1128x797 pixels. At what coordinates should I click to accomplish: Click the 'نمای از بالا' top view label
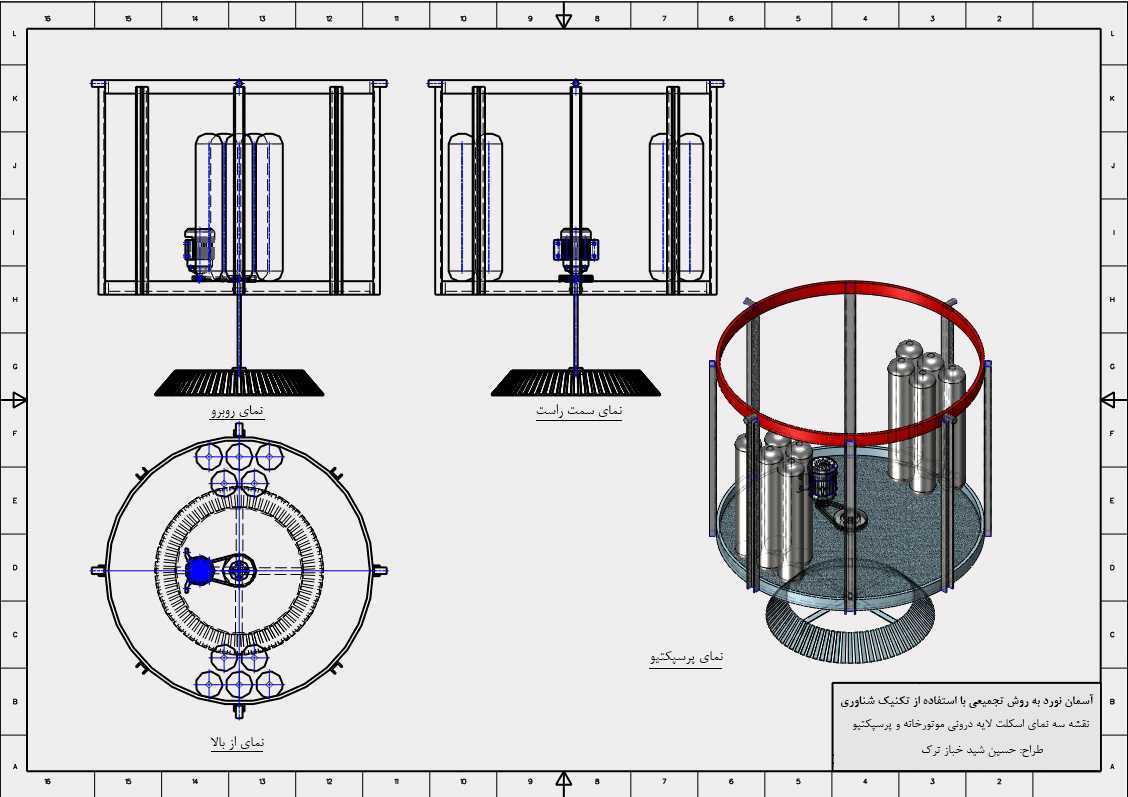(237, 742)
